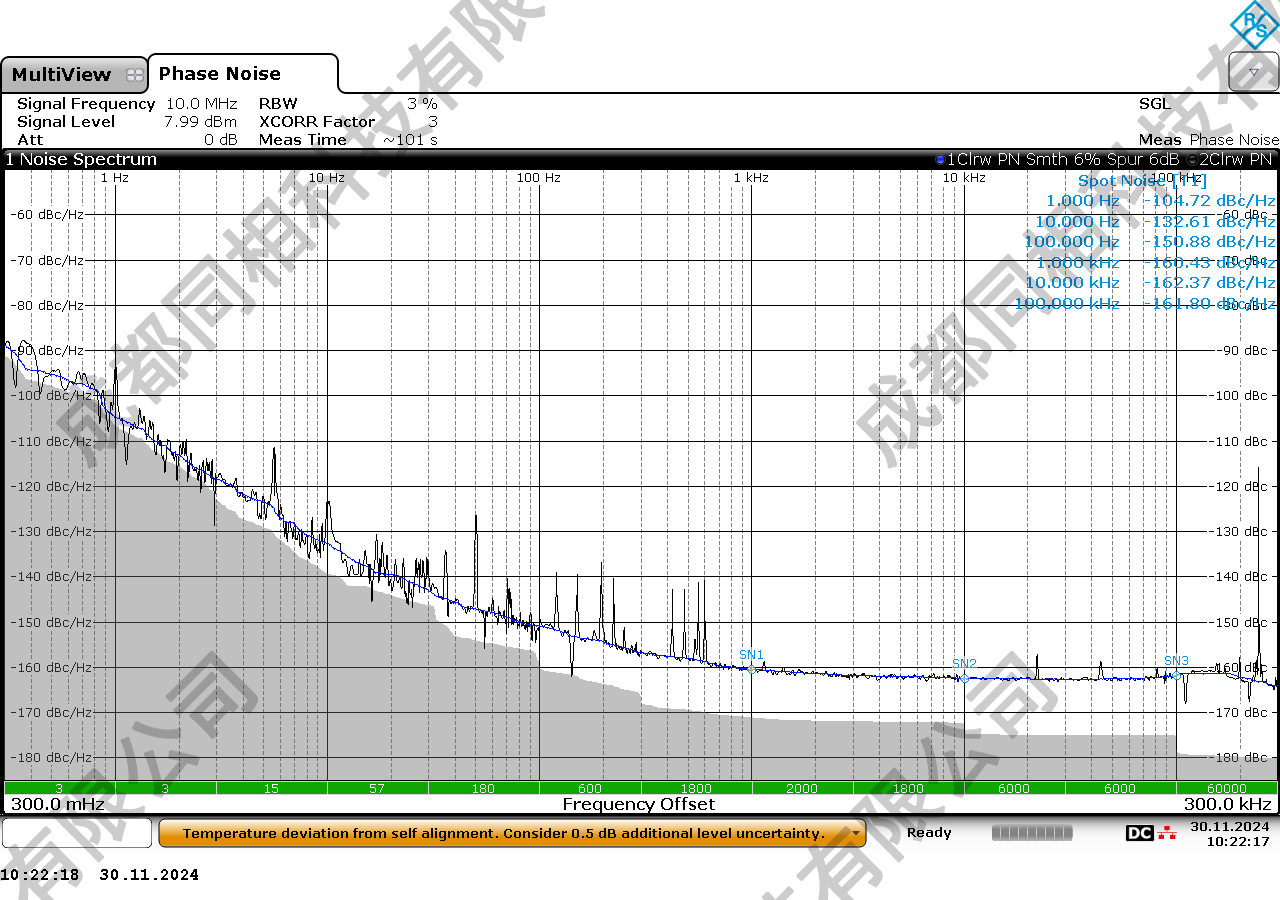Viewport: 1280px width, 900px height.
Task: Click the empty status input field
Action: (77, 833)
